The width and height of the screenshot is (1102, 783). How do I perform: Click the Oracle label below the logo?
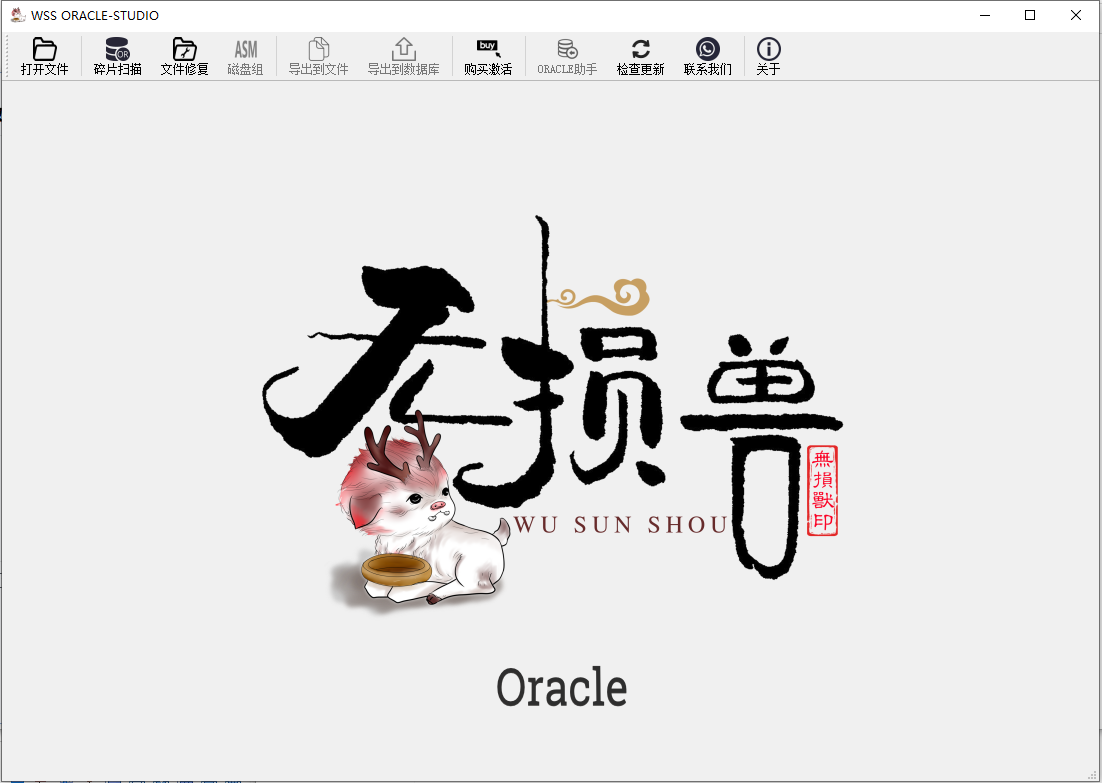click(561, 687)
